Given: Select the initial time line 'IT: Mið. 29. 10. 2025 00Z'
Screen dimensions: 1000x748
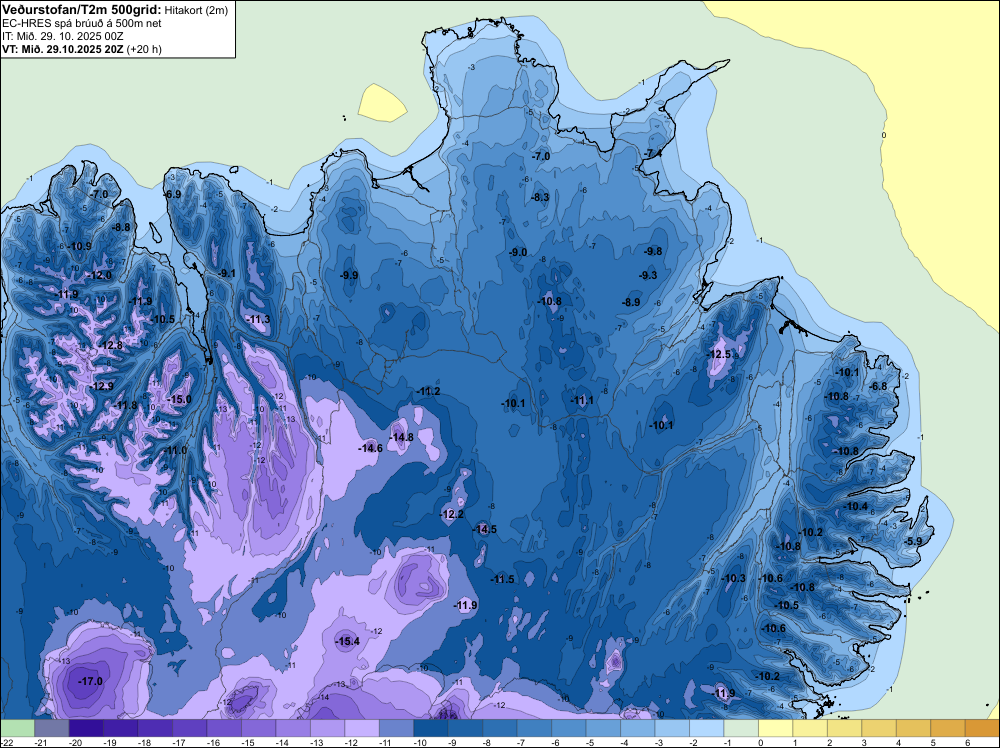Looking at the screenshot, I should click(62, 36).
